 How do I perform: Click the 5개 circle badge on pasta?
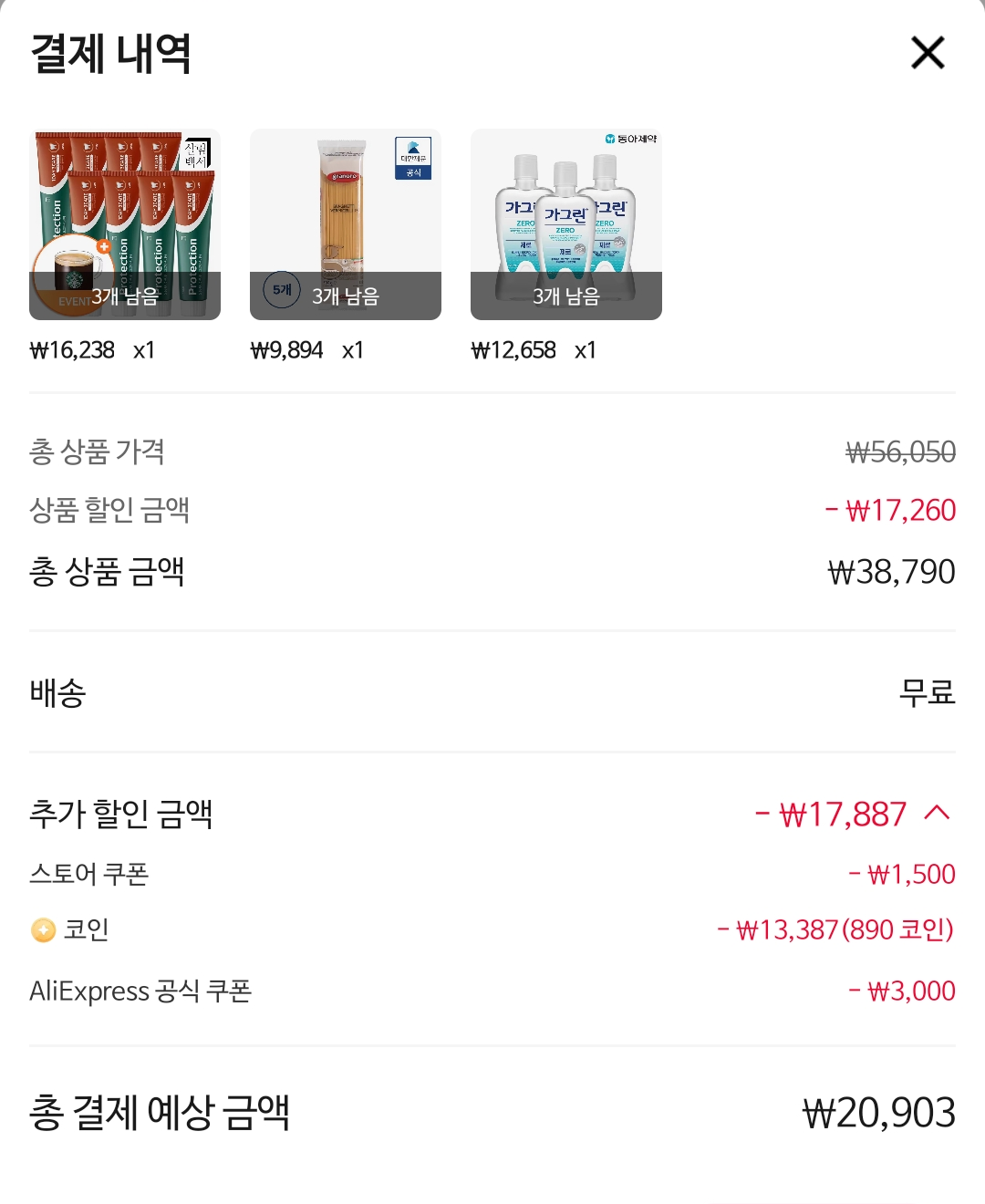click(x=282, y=290)
